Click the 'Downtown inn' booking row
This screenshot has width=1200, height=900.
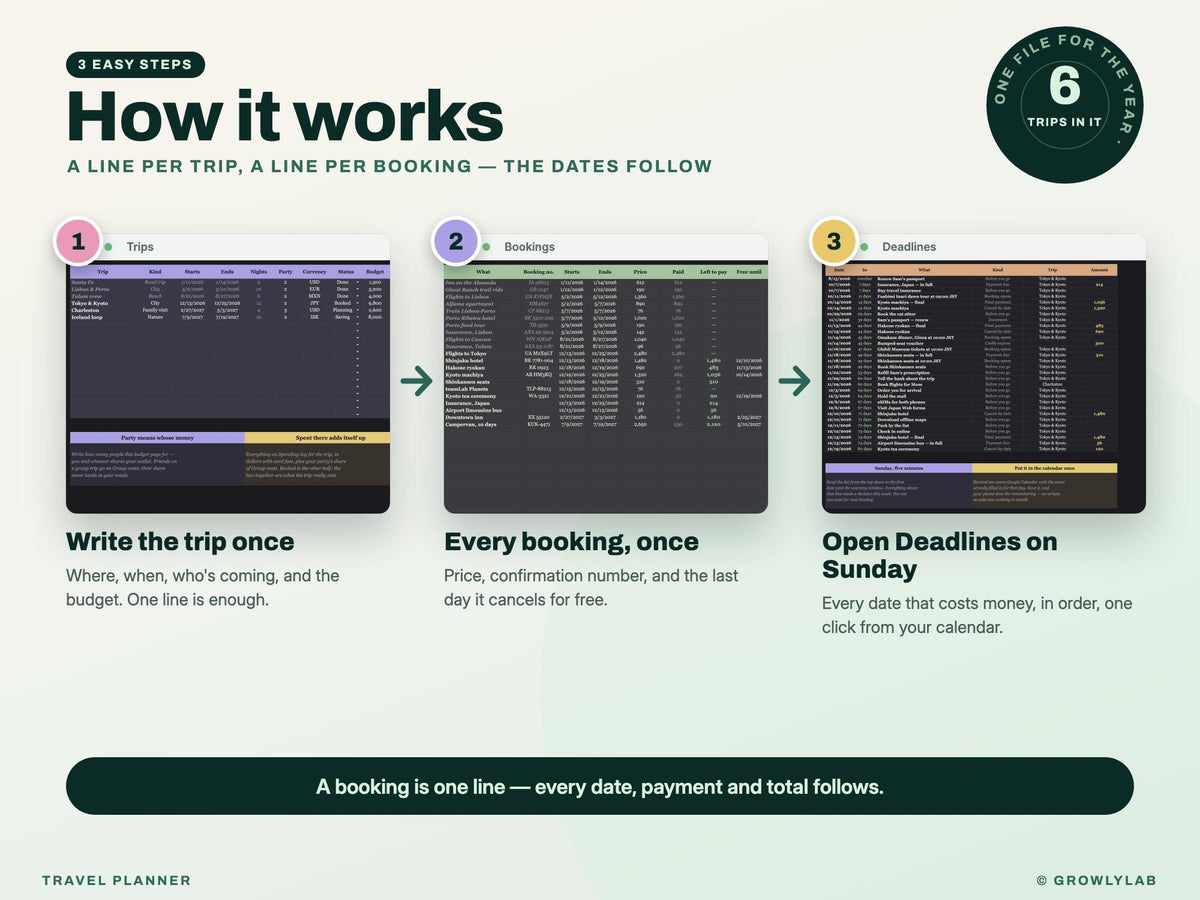point(606,416)
